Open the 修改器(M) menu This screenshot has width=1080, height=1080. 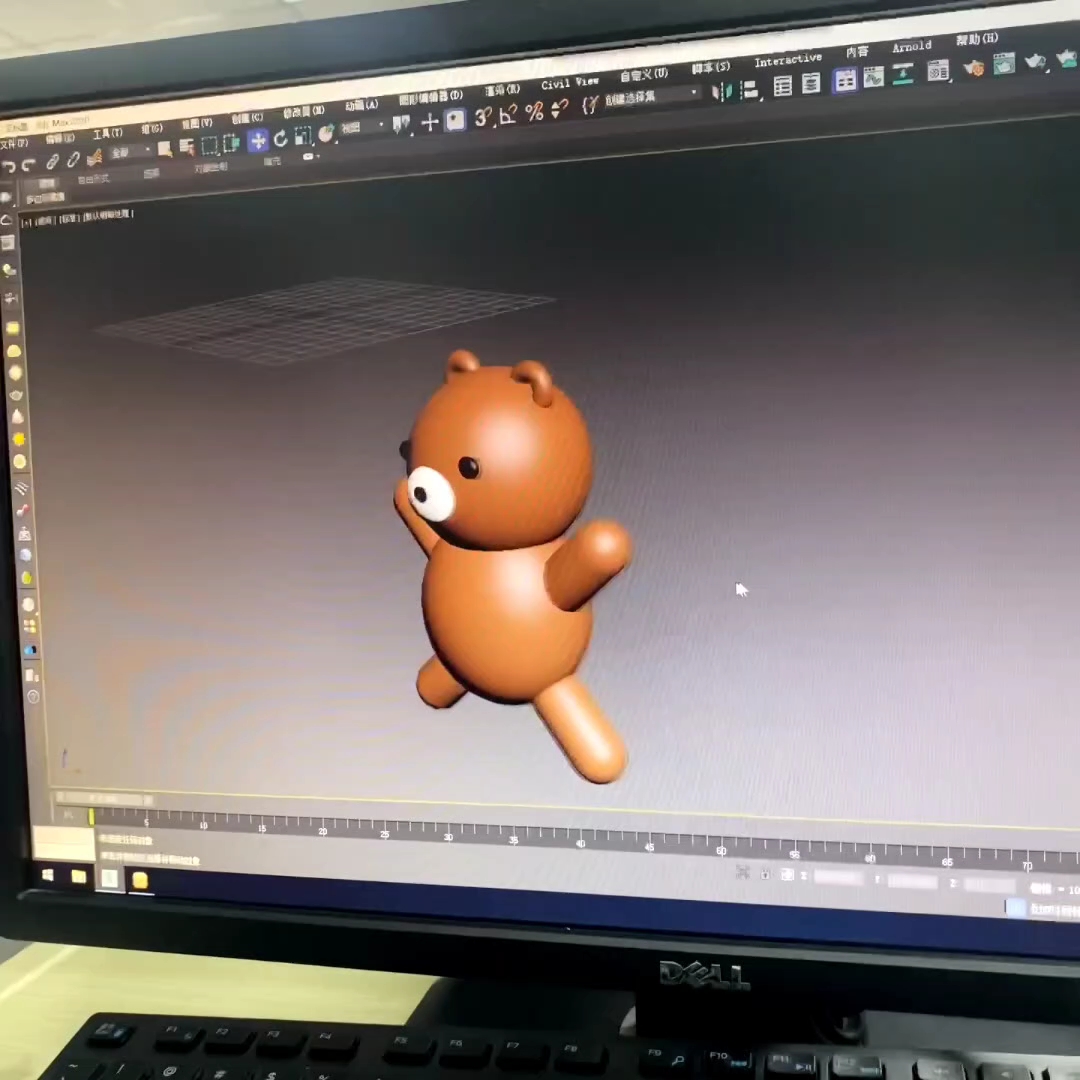click(x=304, y=112)
